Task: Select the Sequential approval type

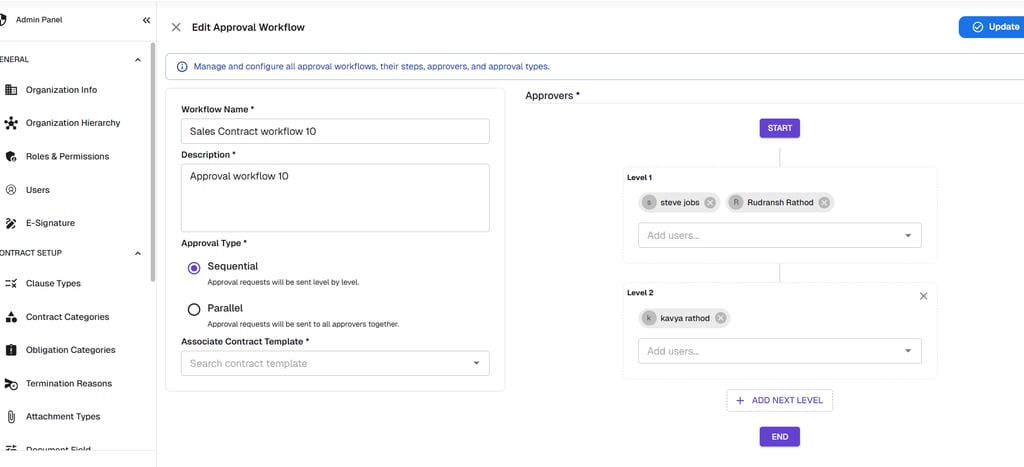Action: click(x=194, y=267)
